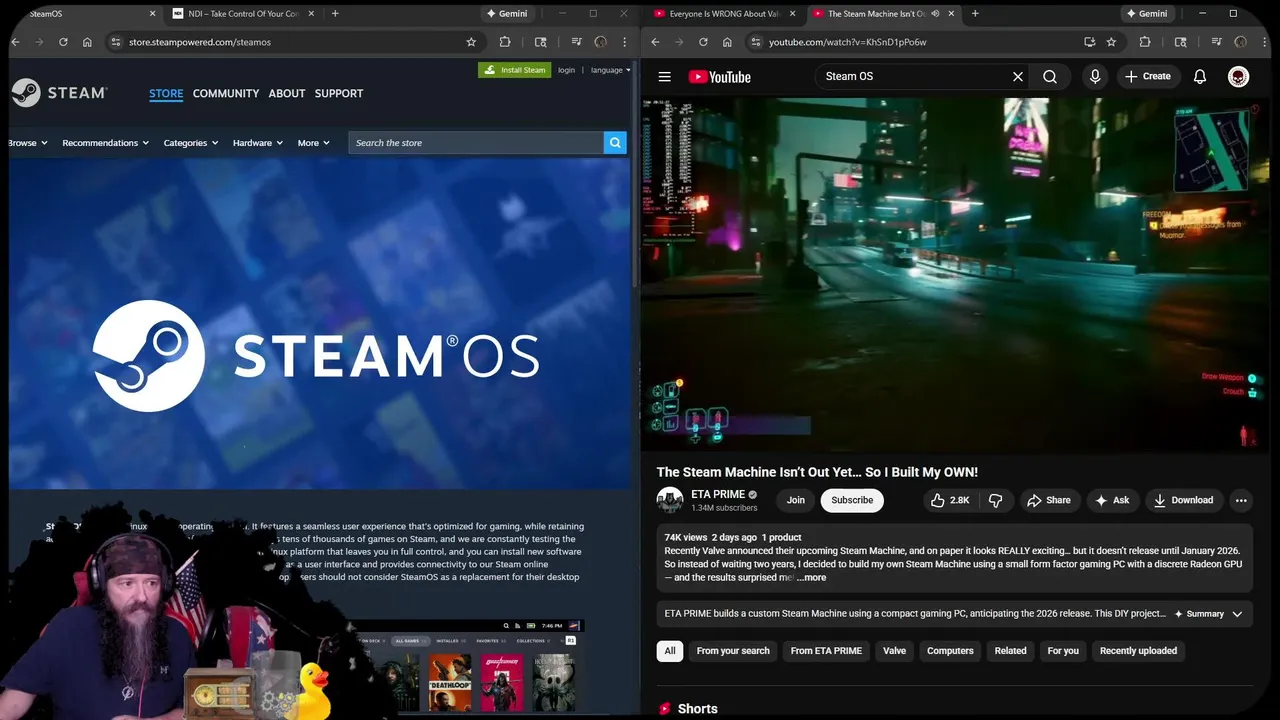Open Extensions in the Steam browser window
The height and width of the screenshot is (720, 1280).
click(504, 42)
